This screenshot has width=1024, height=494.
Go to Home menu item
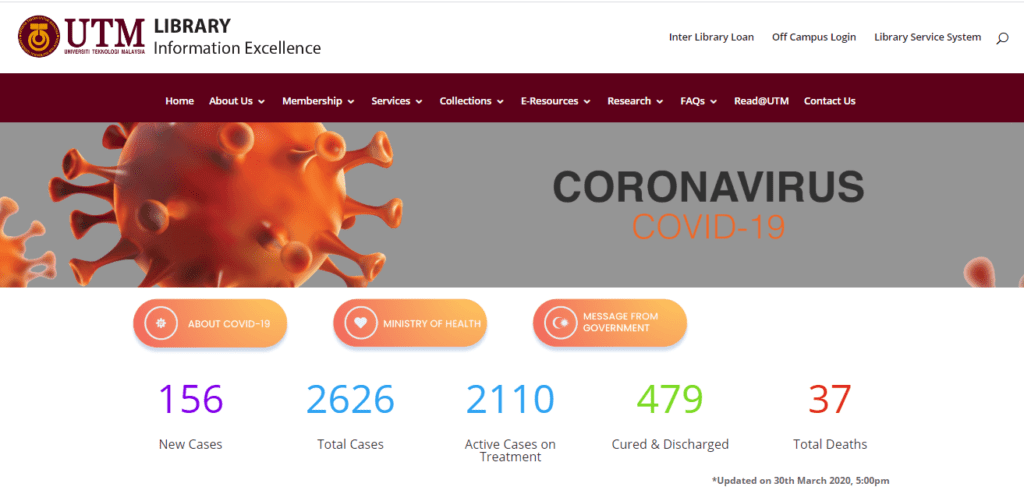tap(180, 101)
